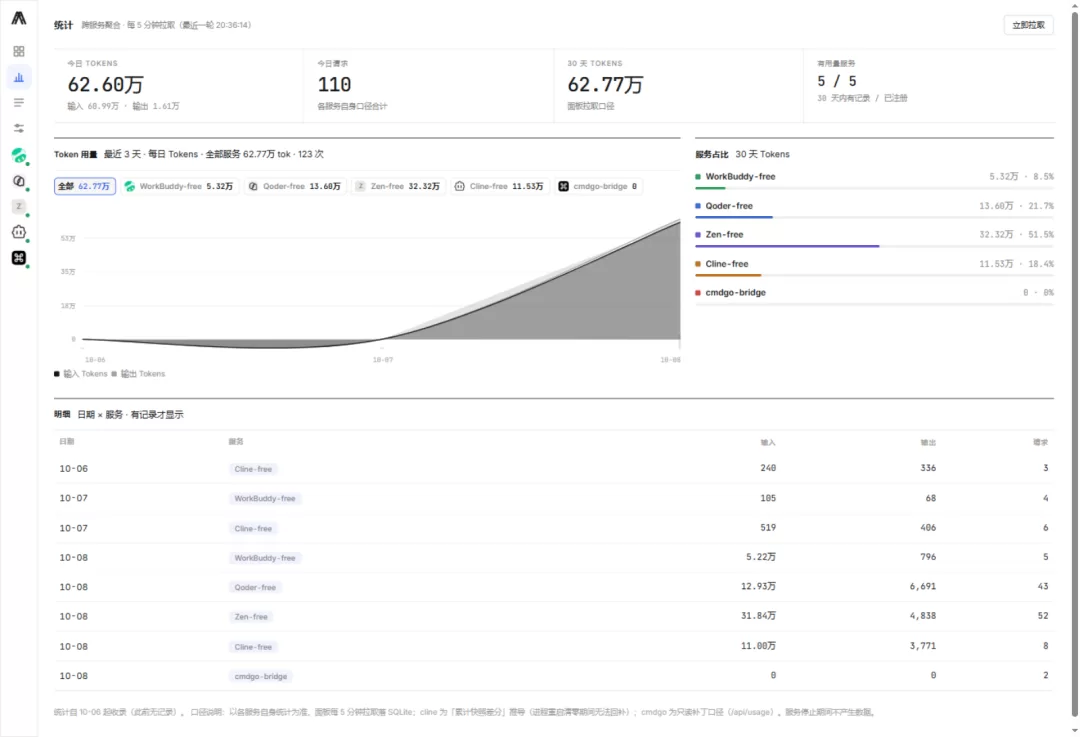Click the Cline-free tag in the 10-06 row
This screenshot has width=1080, height=737.
pyautogui.click(x=253, y=469)
